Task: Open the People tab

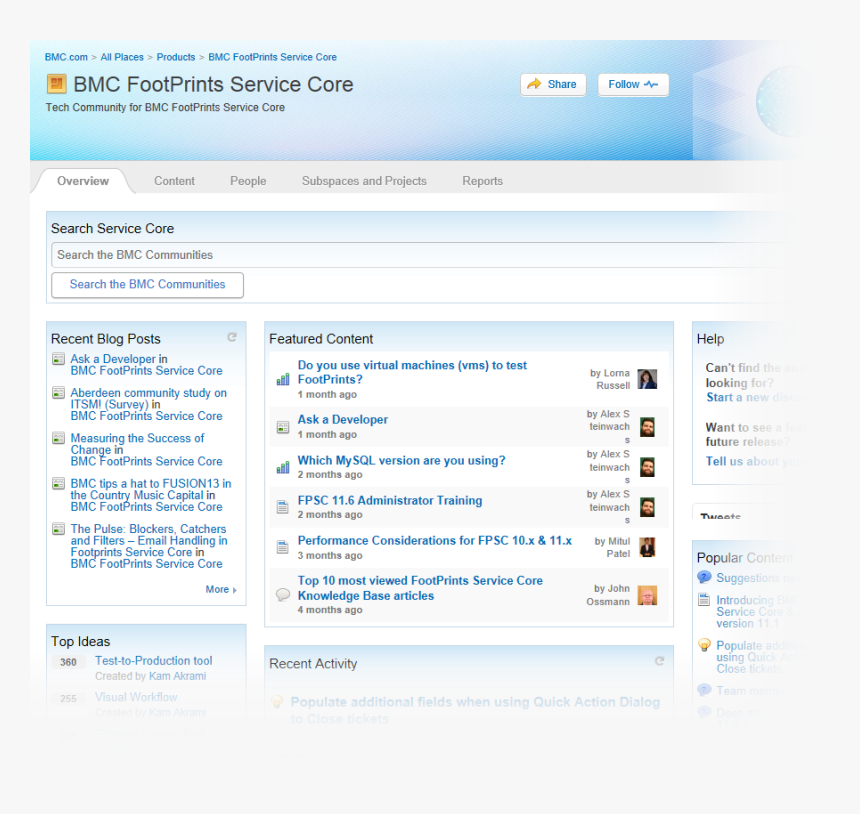Action: (248, 181)
